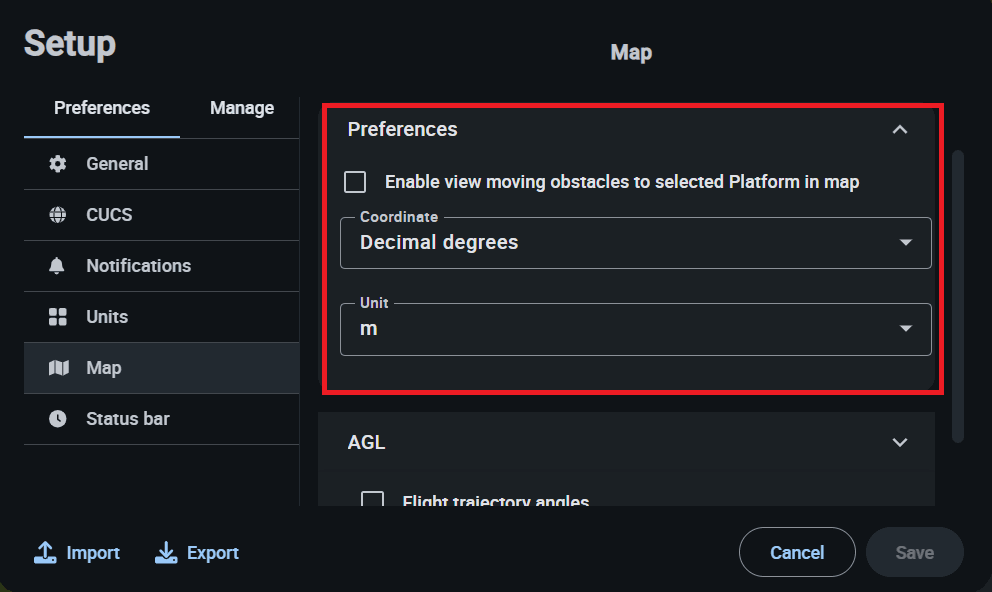992x592 pixels.
Task: Click the Units grid icon
Action: [58, 317]
